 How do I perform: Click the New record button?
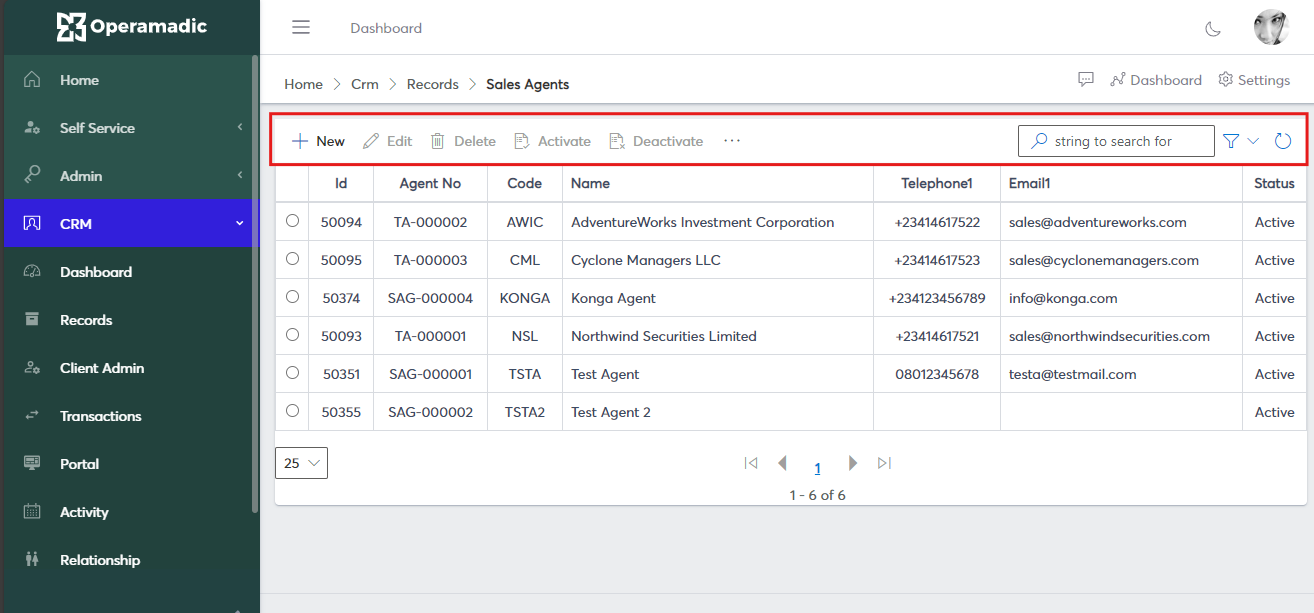coord(318,141)
